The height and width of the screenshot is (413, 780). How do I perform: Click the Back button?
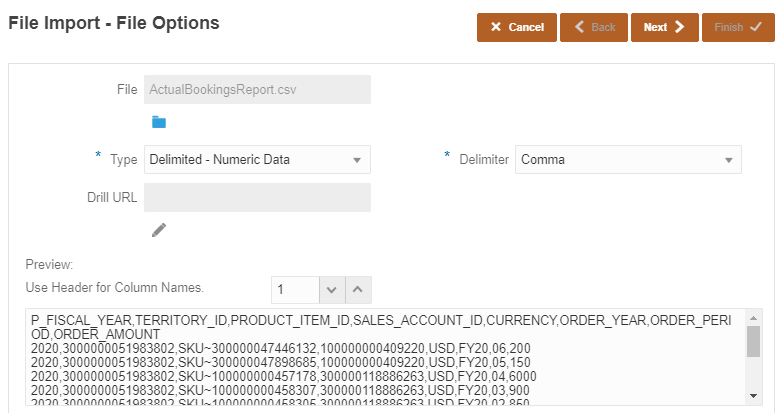pos(594,27)
